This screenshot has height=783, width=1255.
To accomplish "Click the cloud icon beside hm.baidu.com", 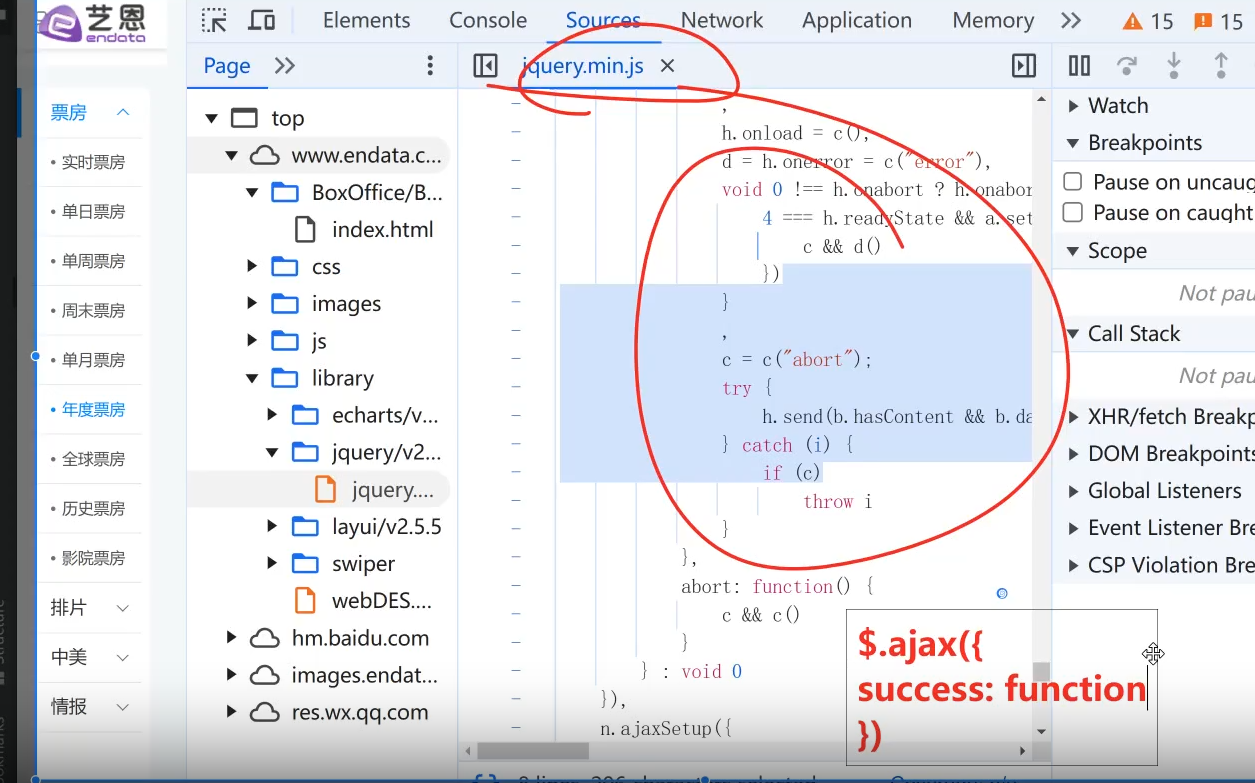I will click(x=264, y=638).
